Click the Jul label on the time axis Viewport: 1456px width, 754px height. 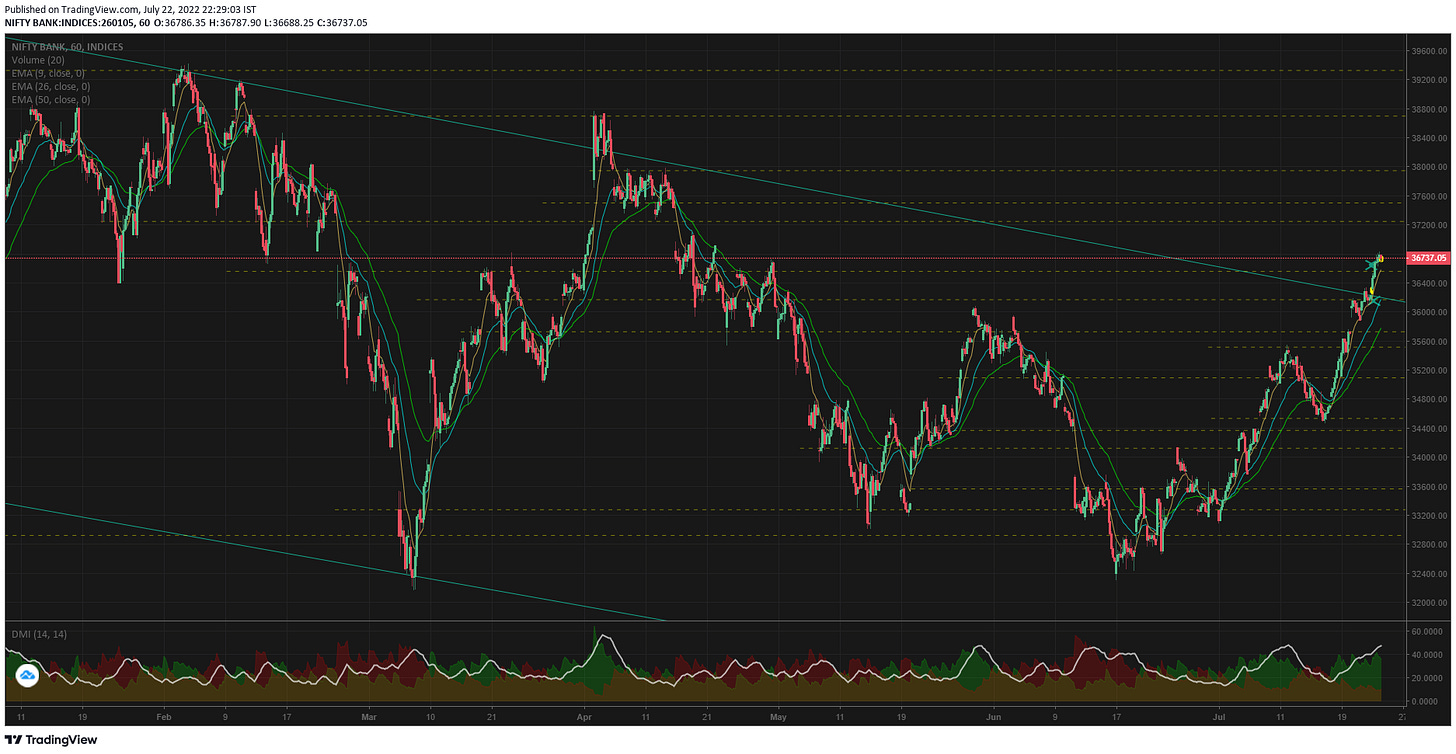[x=1220, y=717]
